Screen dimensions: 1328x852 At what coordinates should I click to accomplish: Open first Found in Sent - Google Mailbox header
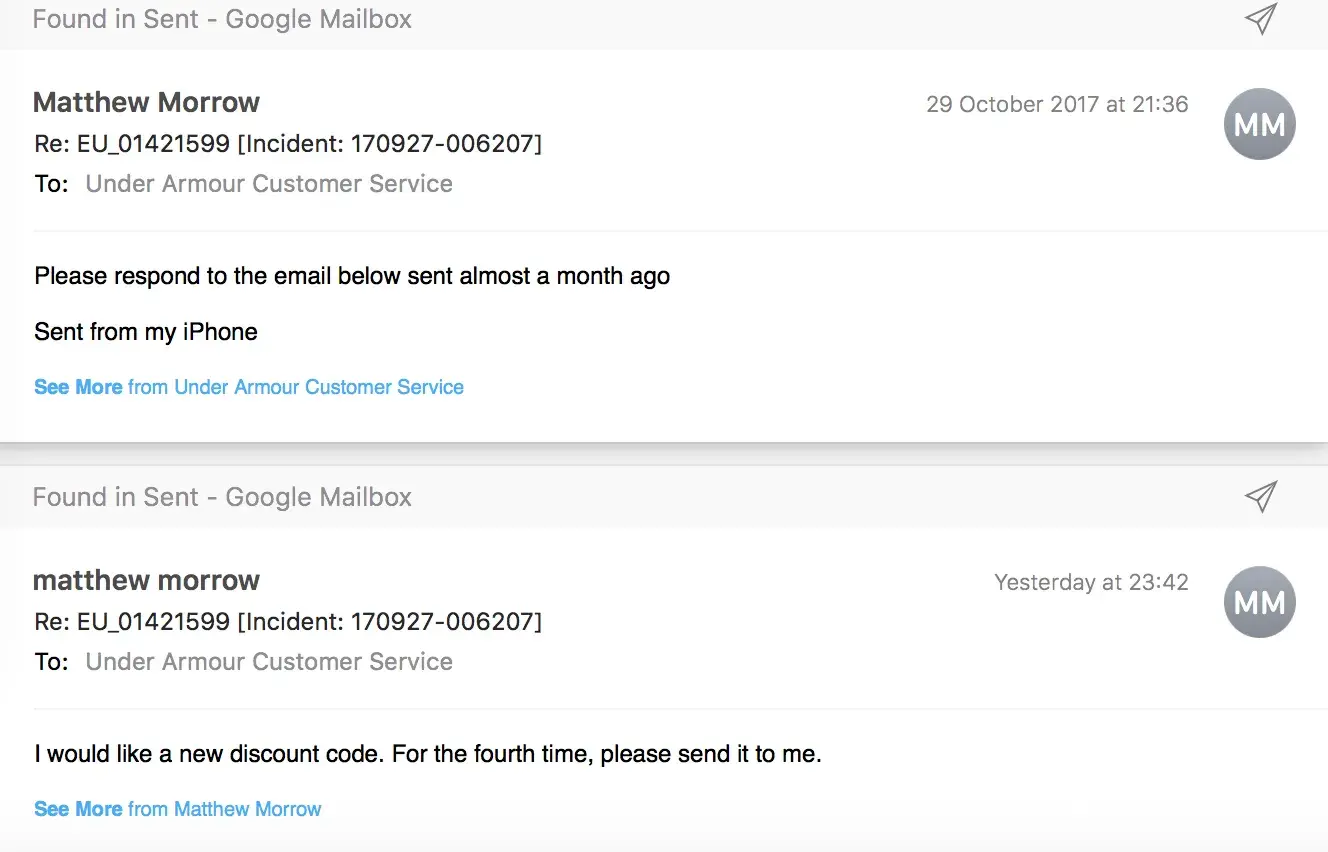(222, 19)
